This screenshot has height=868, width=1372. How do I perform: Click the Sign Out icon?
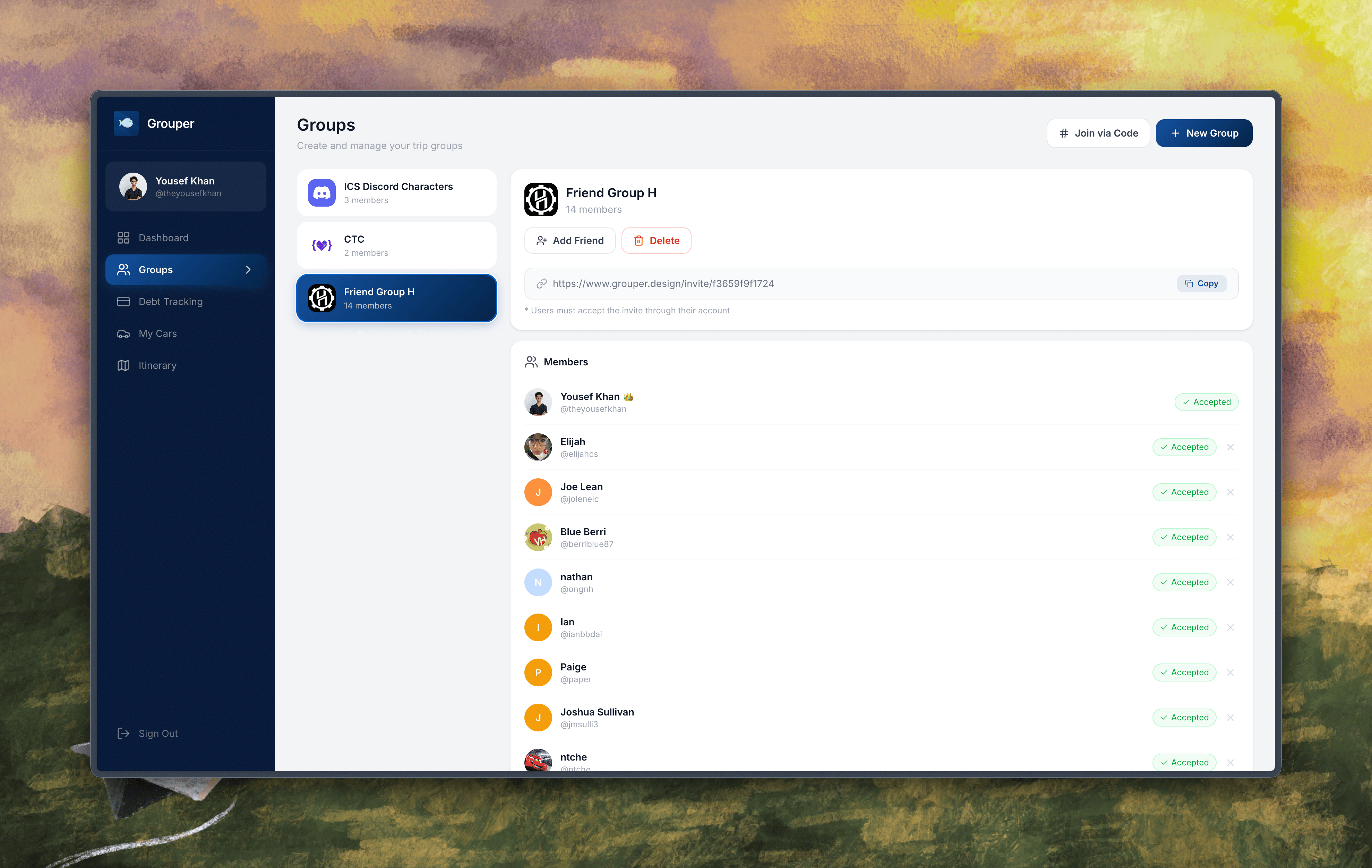(x=123, y=734)
